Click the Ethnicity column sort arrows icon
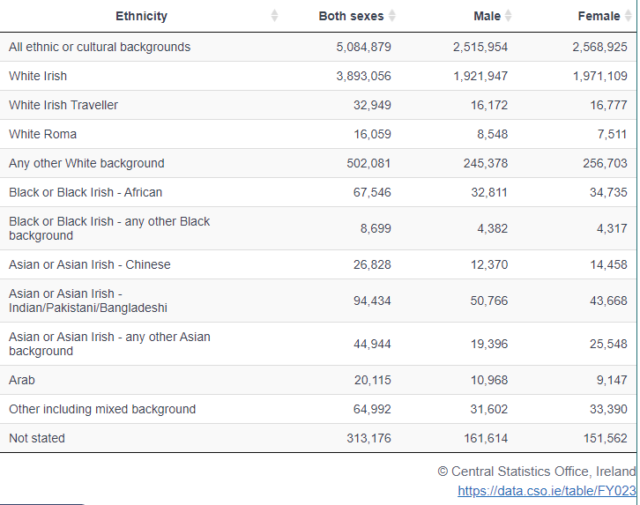This screenshot has height=505, width=640. [x=275, y=16]
